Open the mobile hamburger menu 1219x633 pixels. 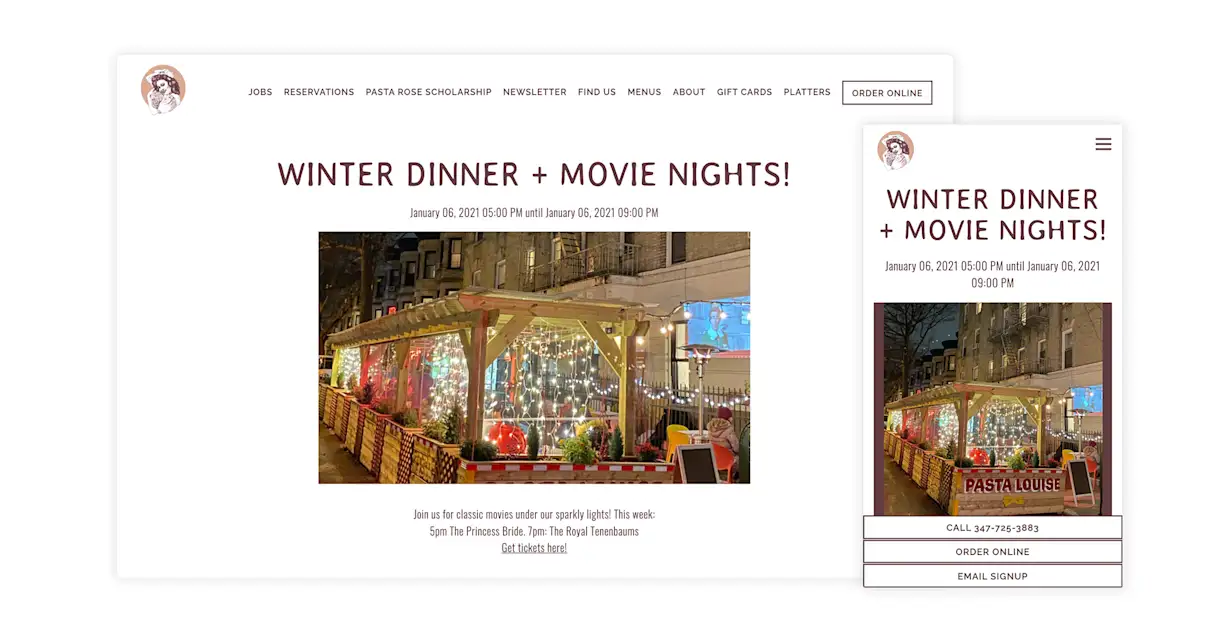pos(1103,144)
